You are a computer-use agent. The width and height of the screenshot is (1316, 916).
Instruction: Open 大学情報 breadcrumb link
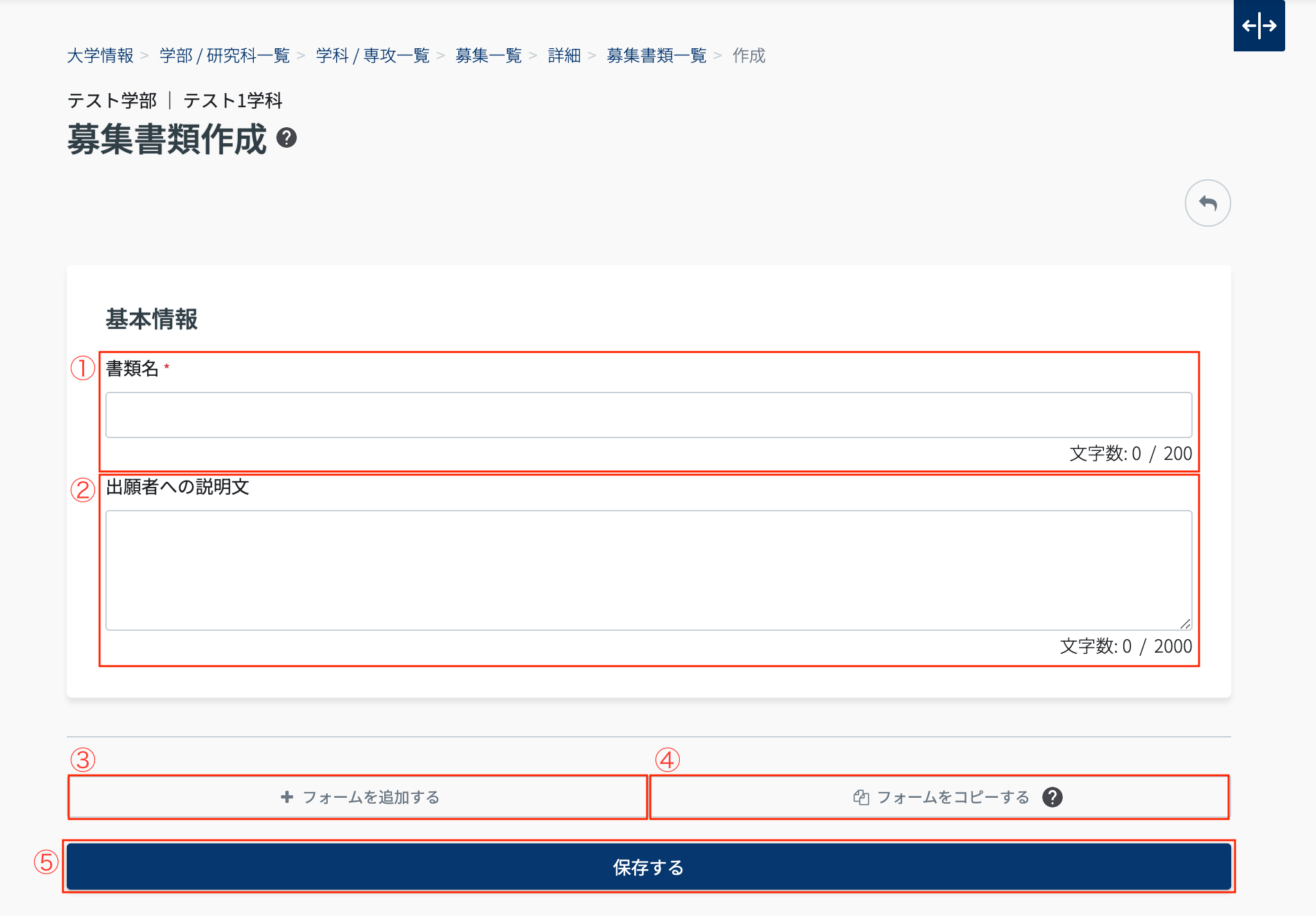pyautogui.click(x=100, y=56)
